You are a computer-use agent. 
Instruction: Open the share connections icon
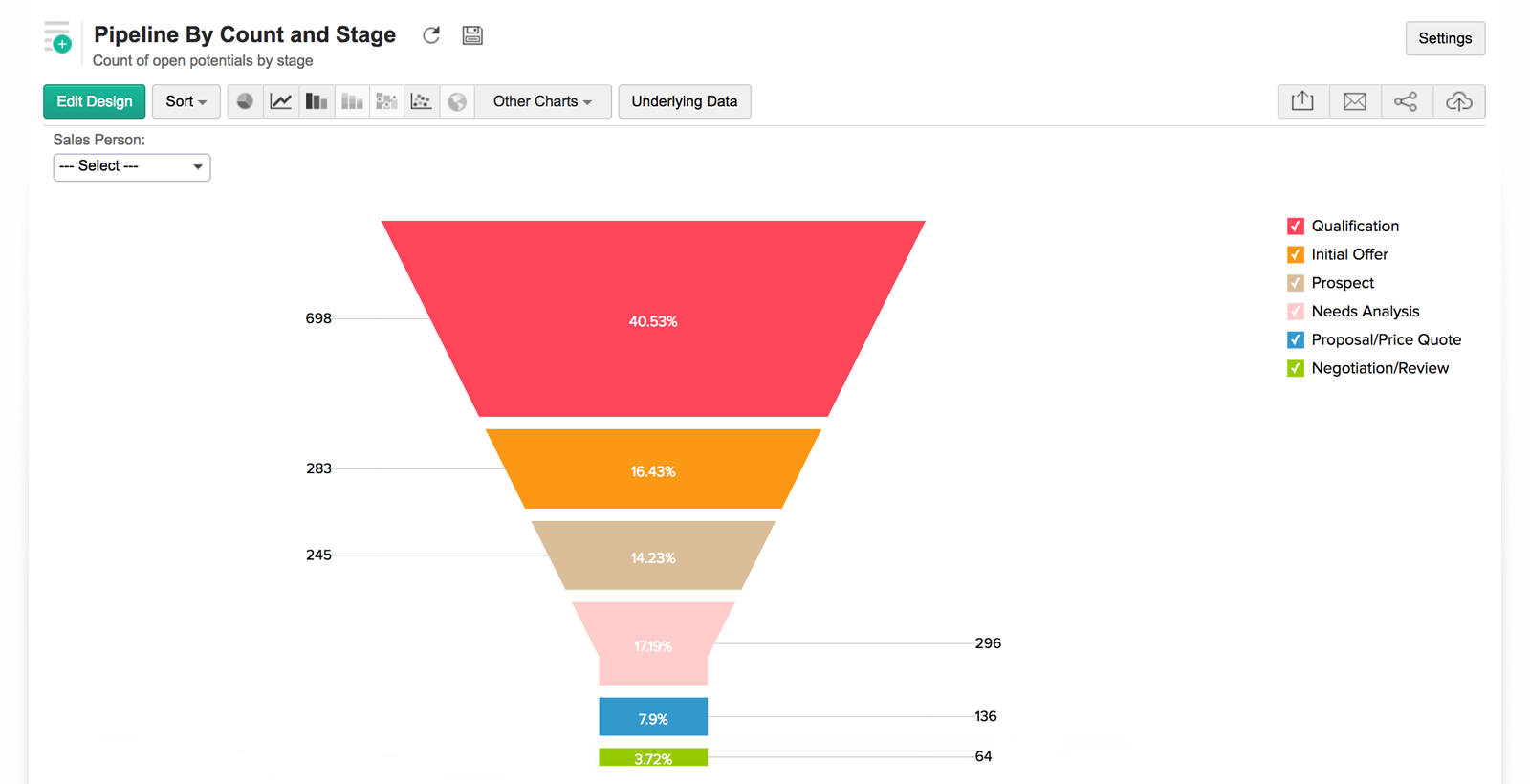[1406, 101]
